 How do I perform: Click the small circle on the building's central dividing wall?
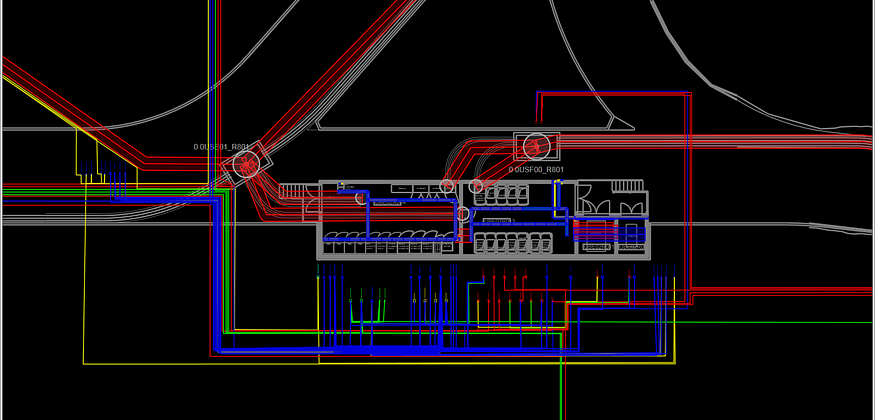(463, 213)
